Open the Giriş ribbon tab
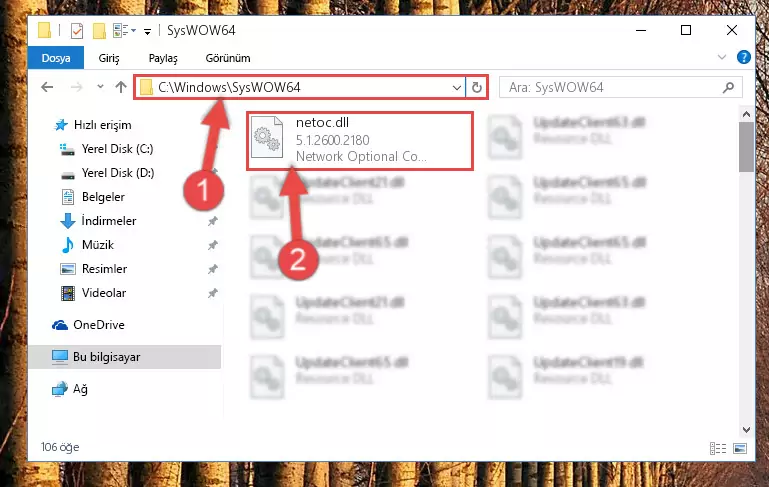 coord(109,58)
